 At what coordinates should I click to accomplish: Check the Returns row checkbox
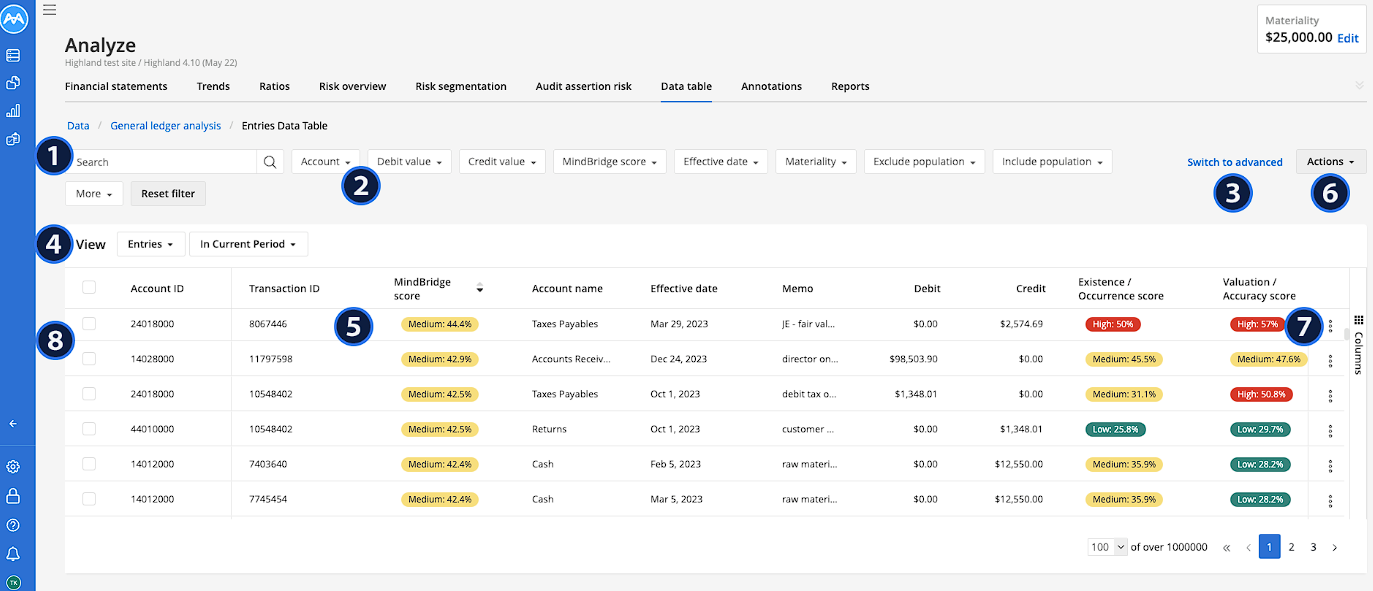[89, 428]
